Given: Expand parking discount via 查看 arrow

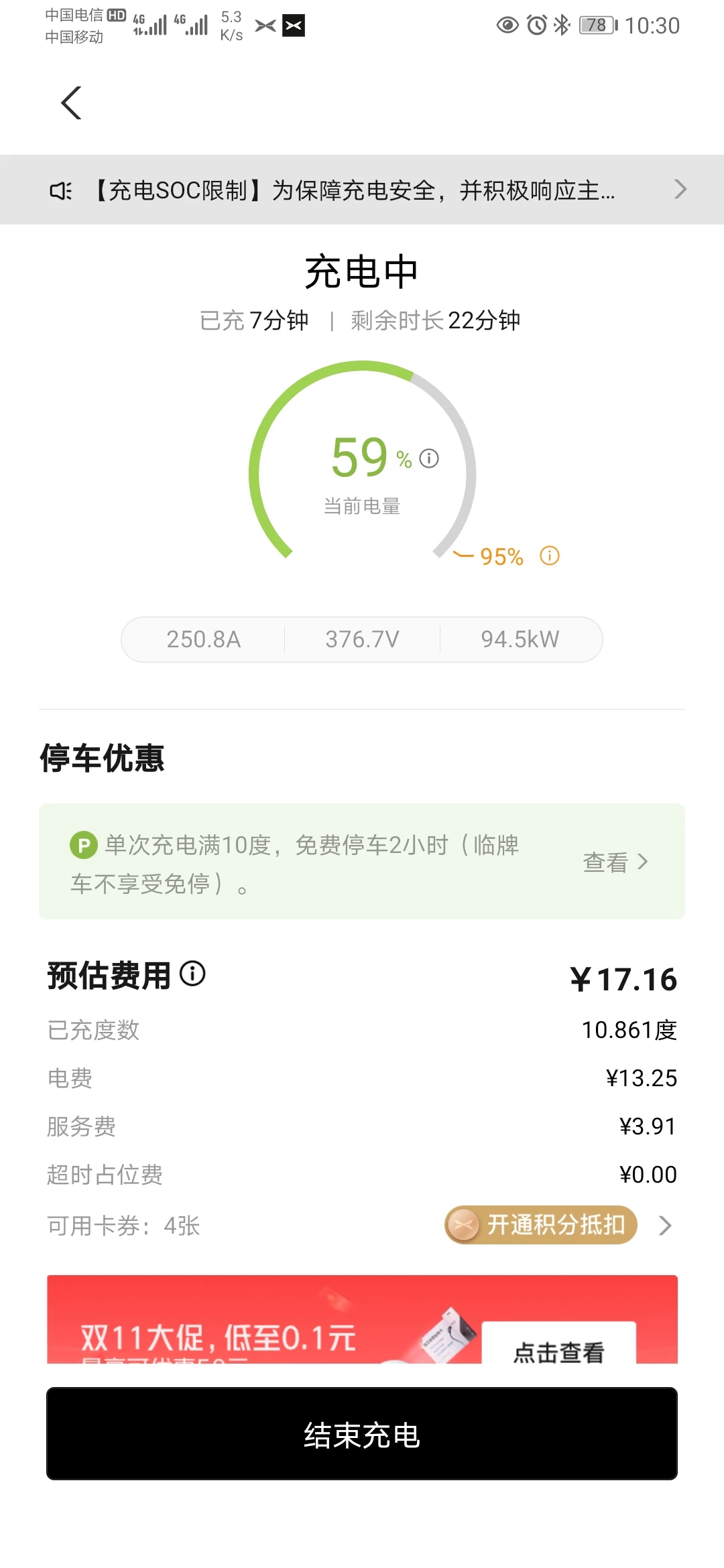Looking at the screenshot, I should [x=616, y=862].
